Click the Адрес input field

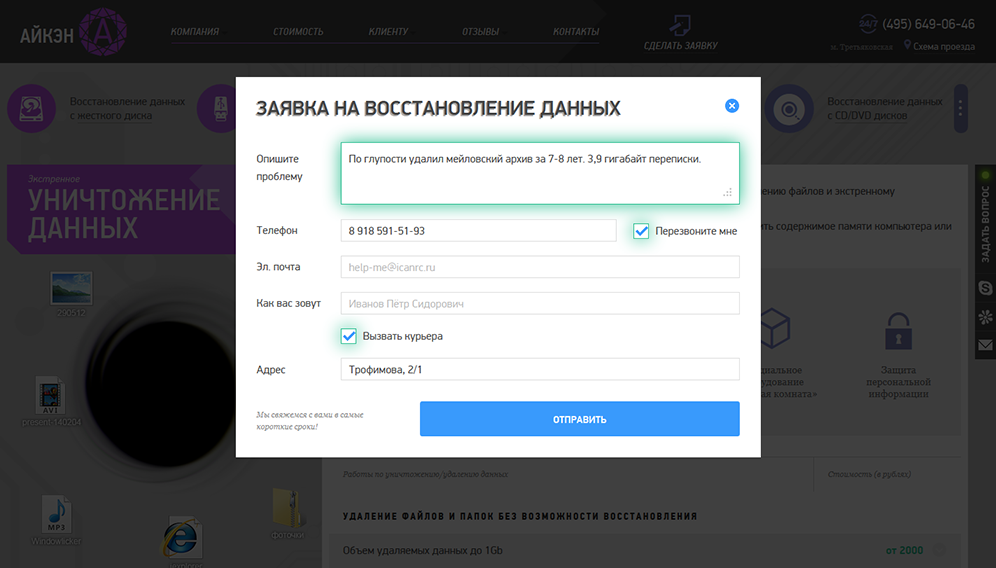pos(540,369)
